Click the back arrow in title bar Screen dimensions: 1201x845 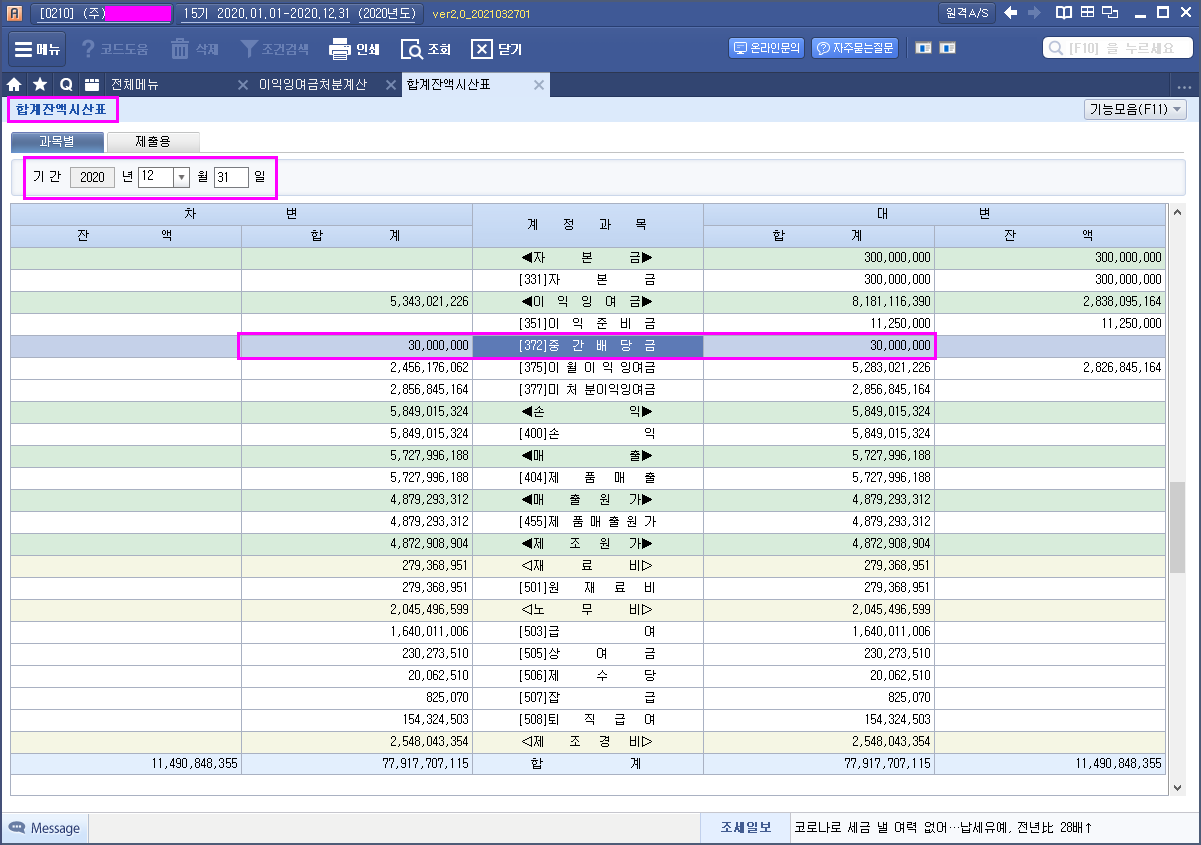tap(1011, 13)
